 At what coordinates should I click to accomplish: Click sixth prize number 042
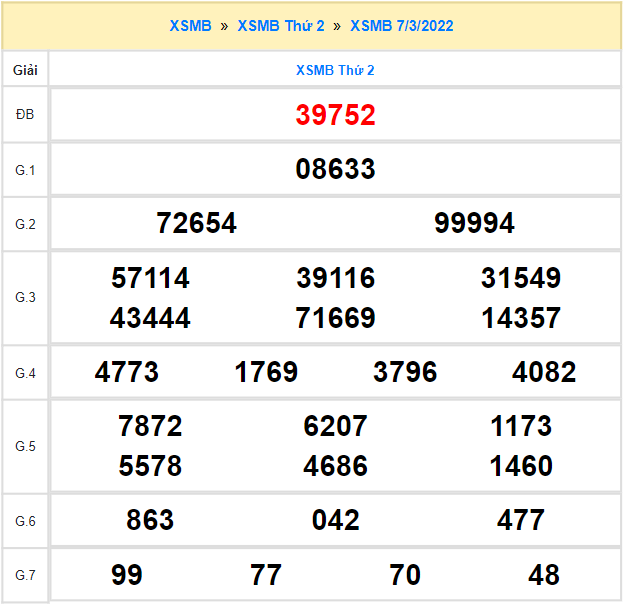tap(335, 520)
